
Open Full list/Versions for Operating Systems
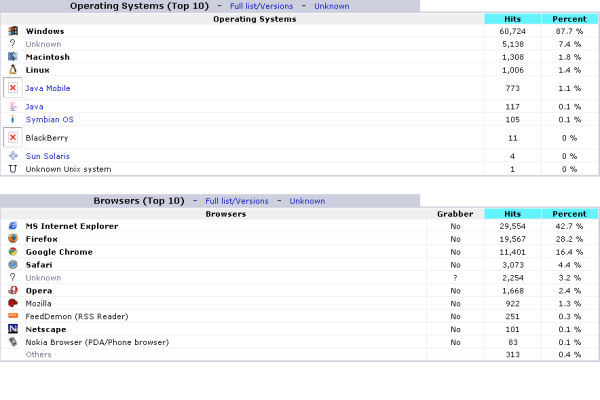261,6
